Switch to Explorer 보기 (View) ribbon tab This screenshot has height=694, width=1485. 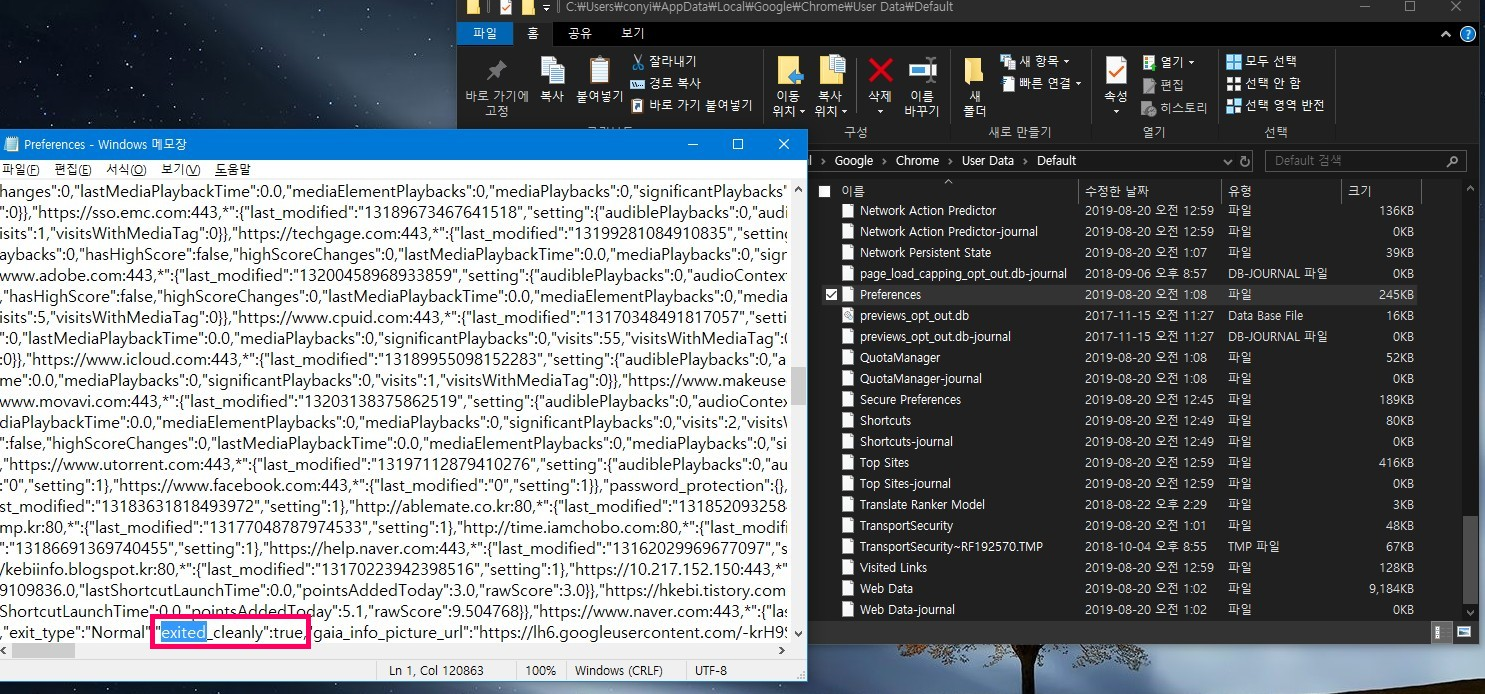[x=632, y=33]
